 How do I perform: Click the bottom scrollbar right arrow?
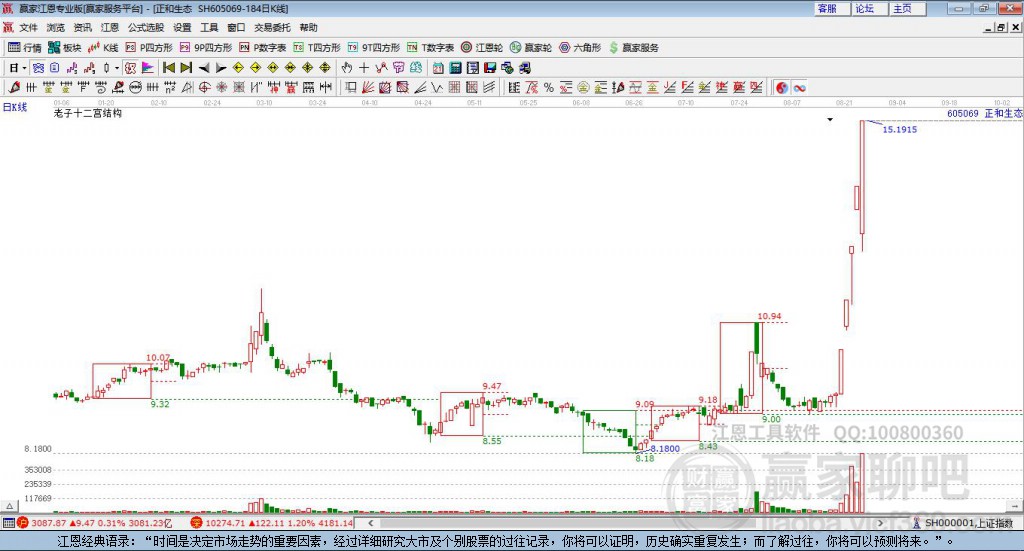(x=880, y=523)
